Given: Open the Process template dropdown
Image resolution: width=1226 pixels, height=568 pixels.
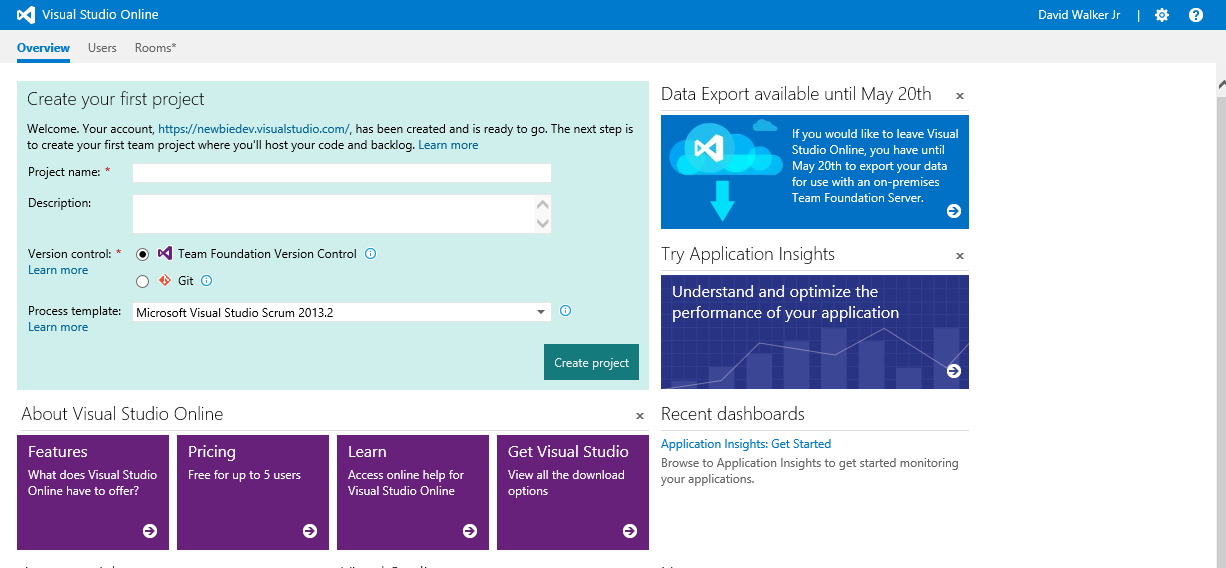Looking at the screenshot, I should pyautogui.click(x=342, y=312).
